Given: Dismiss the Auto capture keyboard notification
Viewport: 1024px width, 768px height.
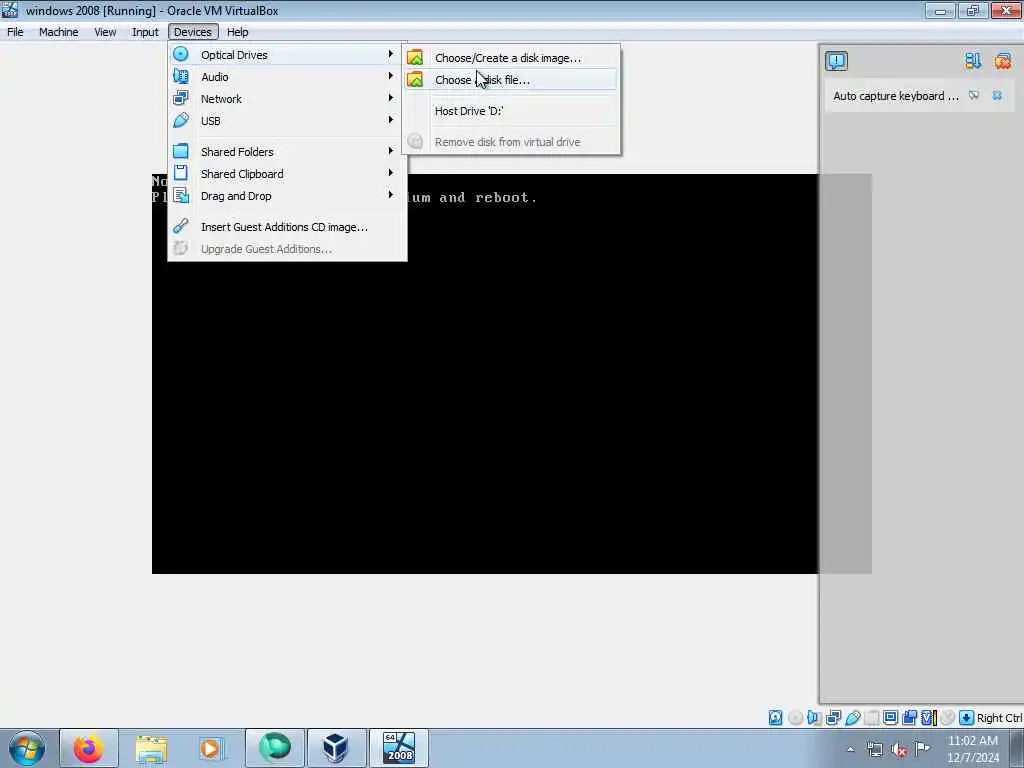Looking at the screenshot, I should pos(997,95).
